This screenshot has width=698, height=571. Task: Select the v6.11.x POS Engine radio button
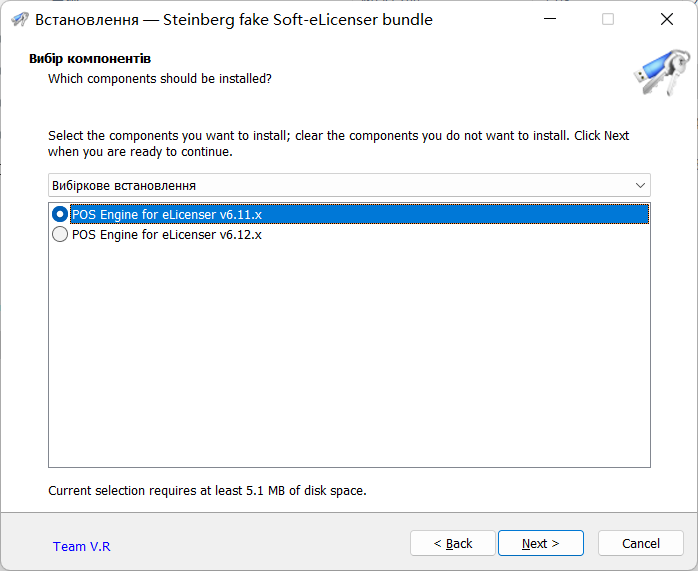click(x=60, y=214)
